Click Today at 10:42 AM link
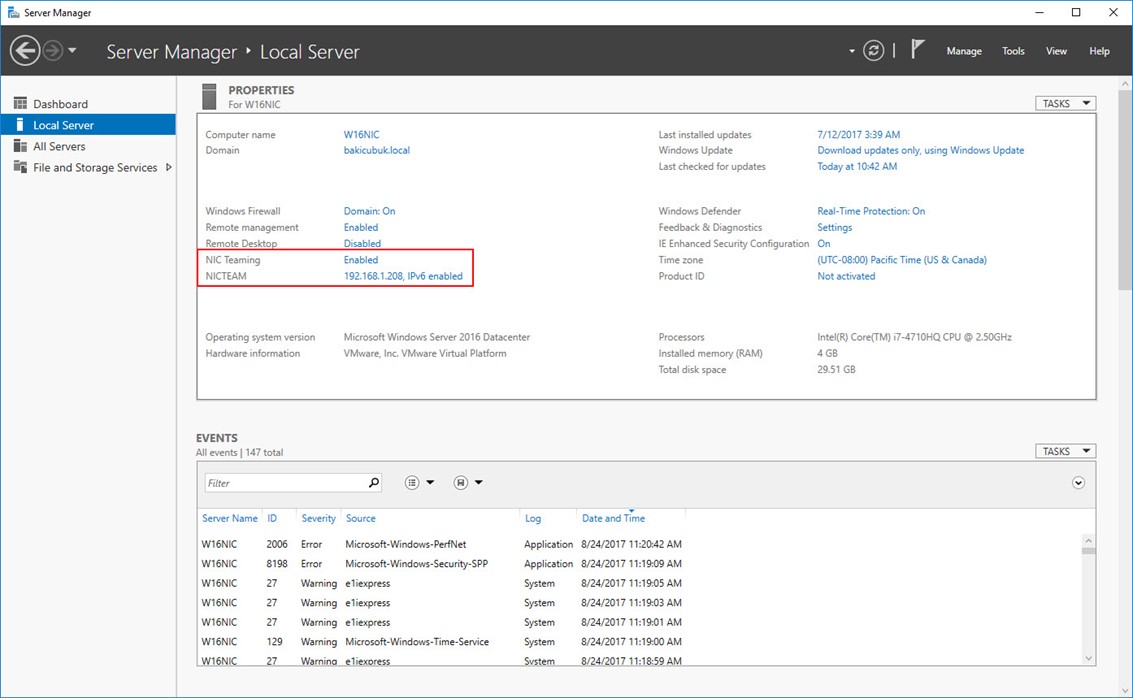Image resolution: width=1133 pixels, height=698 pixels. (857, 166)
